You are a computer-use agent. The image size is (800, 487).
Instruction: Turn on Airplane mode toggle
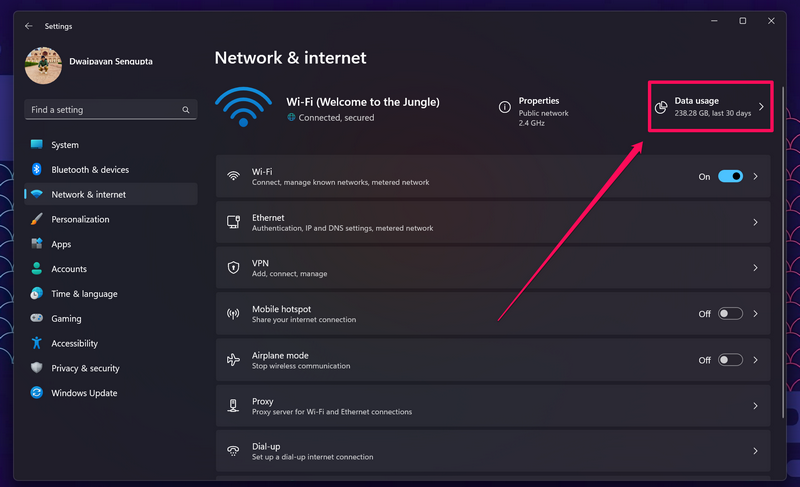(730, 360)
